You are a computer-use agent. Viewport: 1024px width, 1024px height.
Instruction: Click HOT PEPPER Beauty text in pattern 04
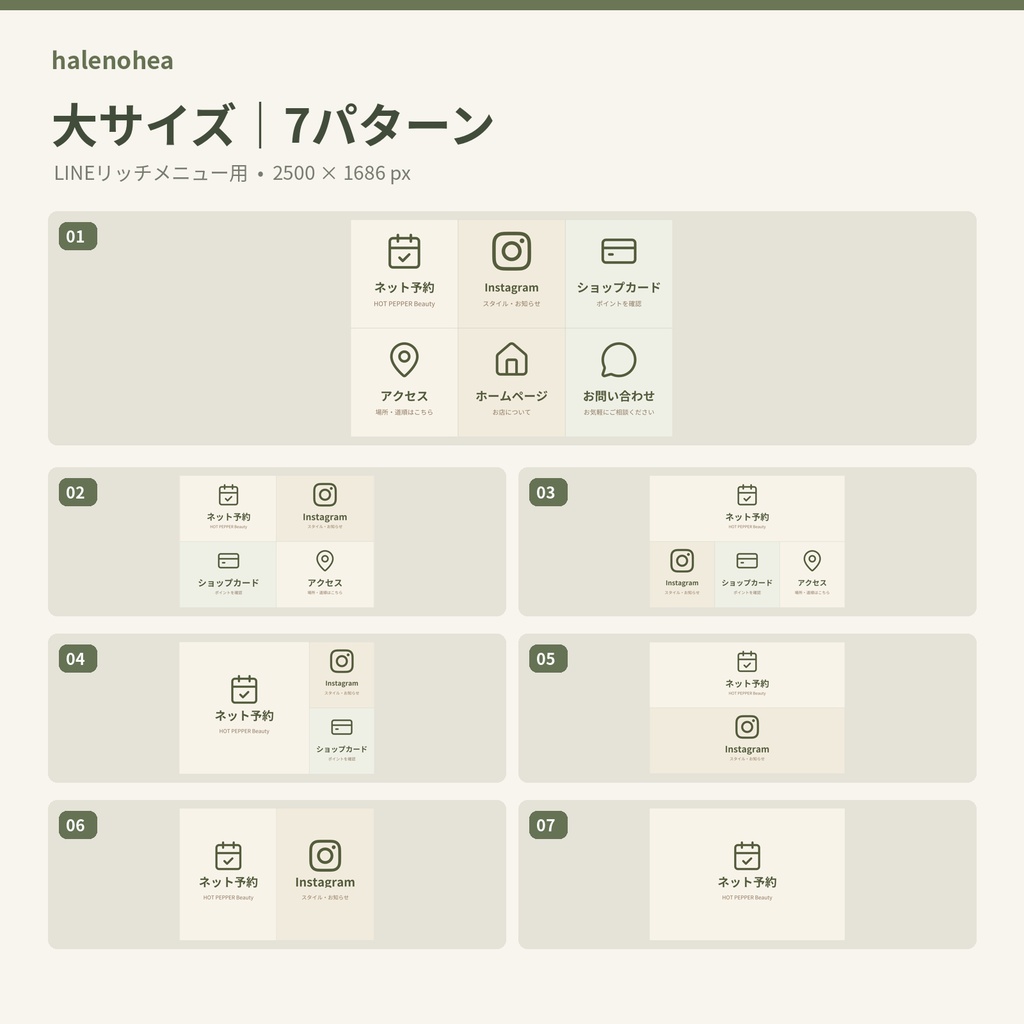(x=244, y=731)
